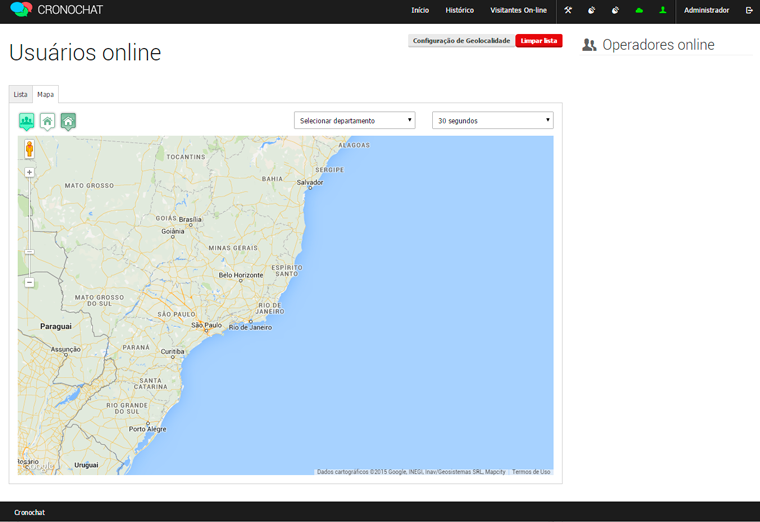Click the Street View pegman on the map
This screenshot has height=522, width=760.
30,149
